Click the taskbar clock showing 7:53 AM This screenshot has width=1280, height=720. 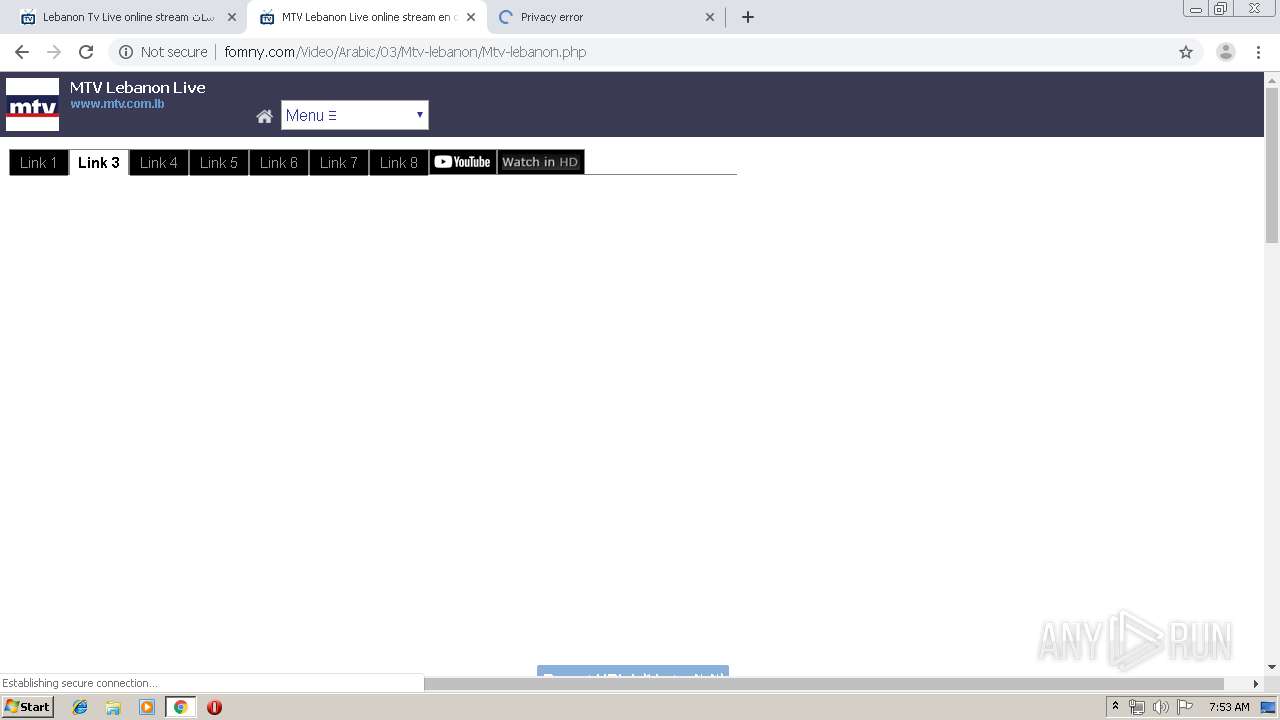[x=1229, y=707]
